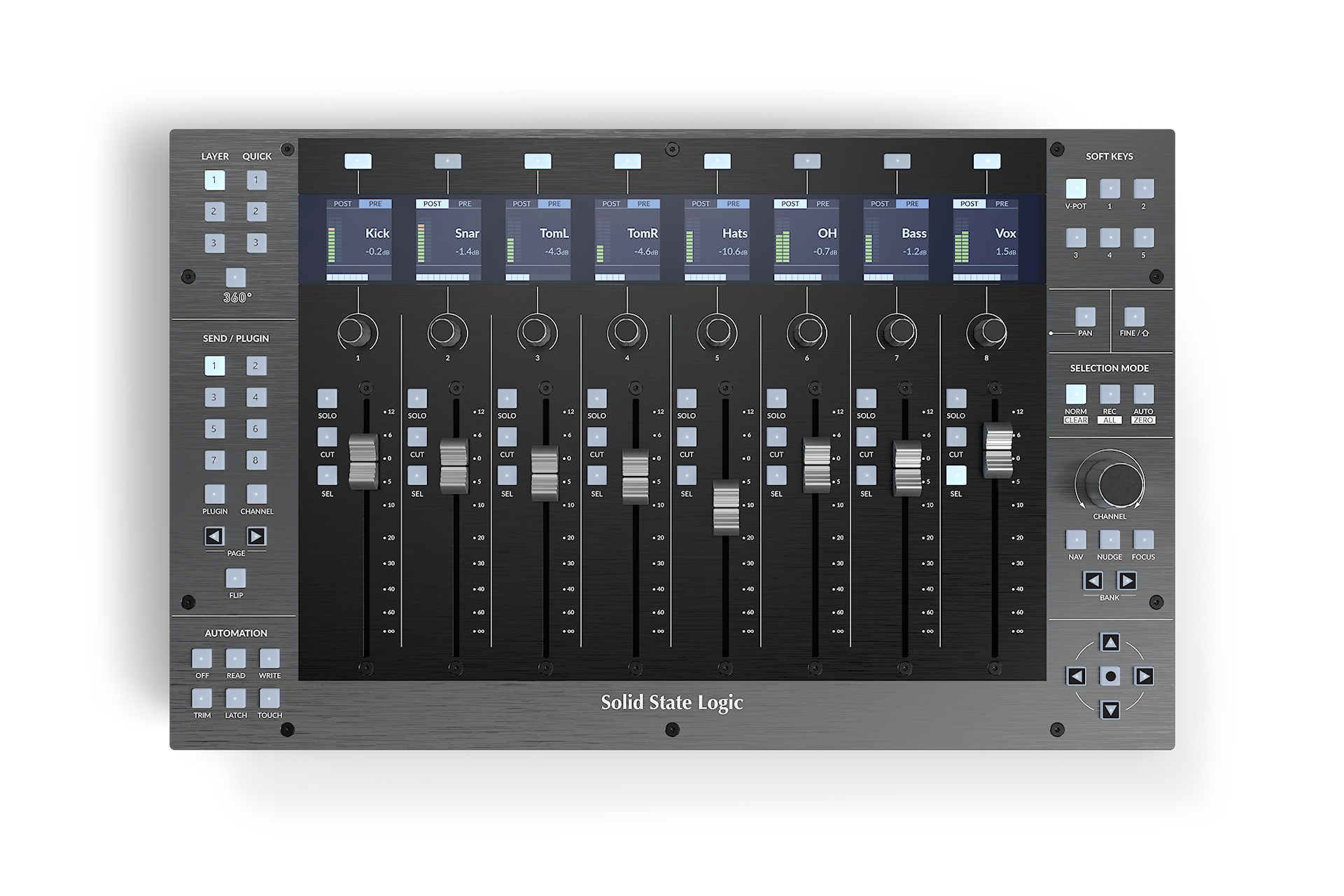
Task: Activate Soft Key 5
Action: click(1144, 238)
